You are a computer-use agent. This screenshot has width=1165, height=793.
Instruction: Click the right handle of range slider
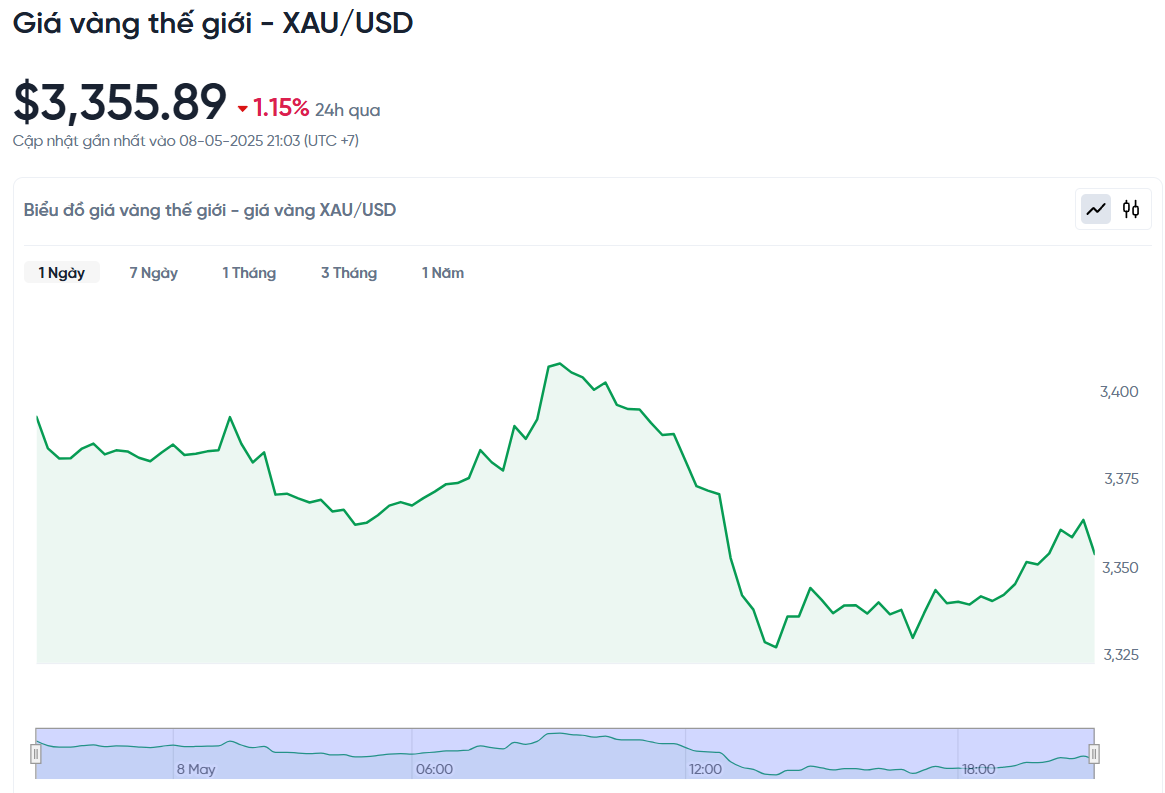point(1094,753)
